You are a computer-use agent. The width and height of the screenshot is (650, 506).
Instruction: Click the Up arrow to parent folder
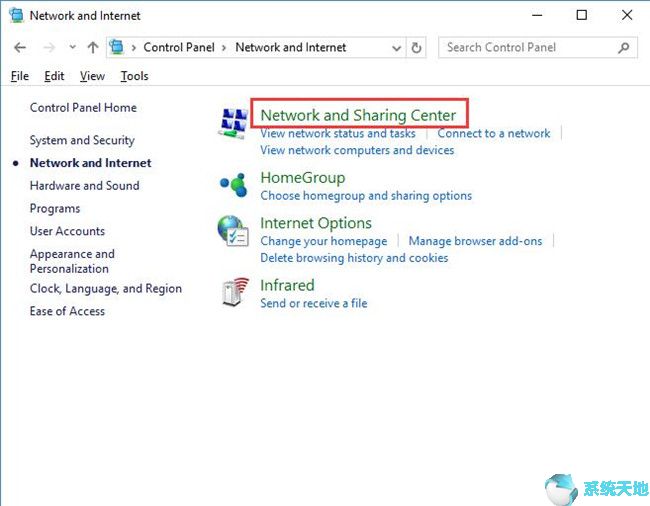(93, 47)
